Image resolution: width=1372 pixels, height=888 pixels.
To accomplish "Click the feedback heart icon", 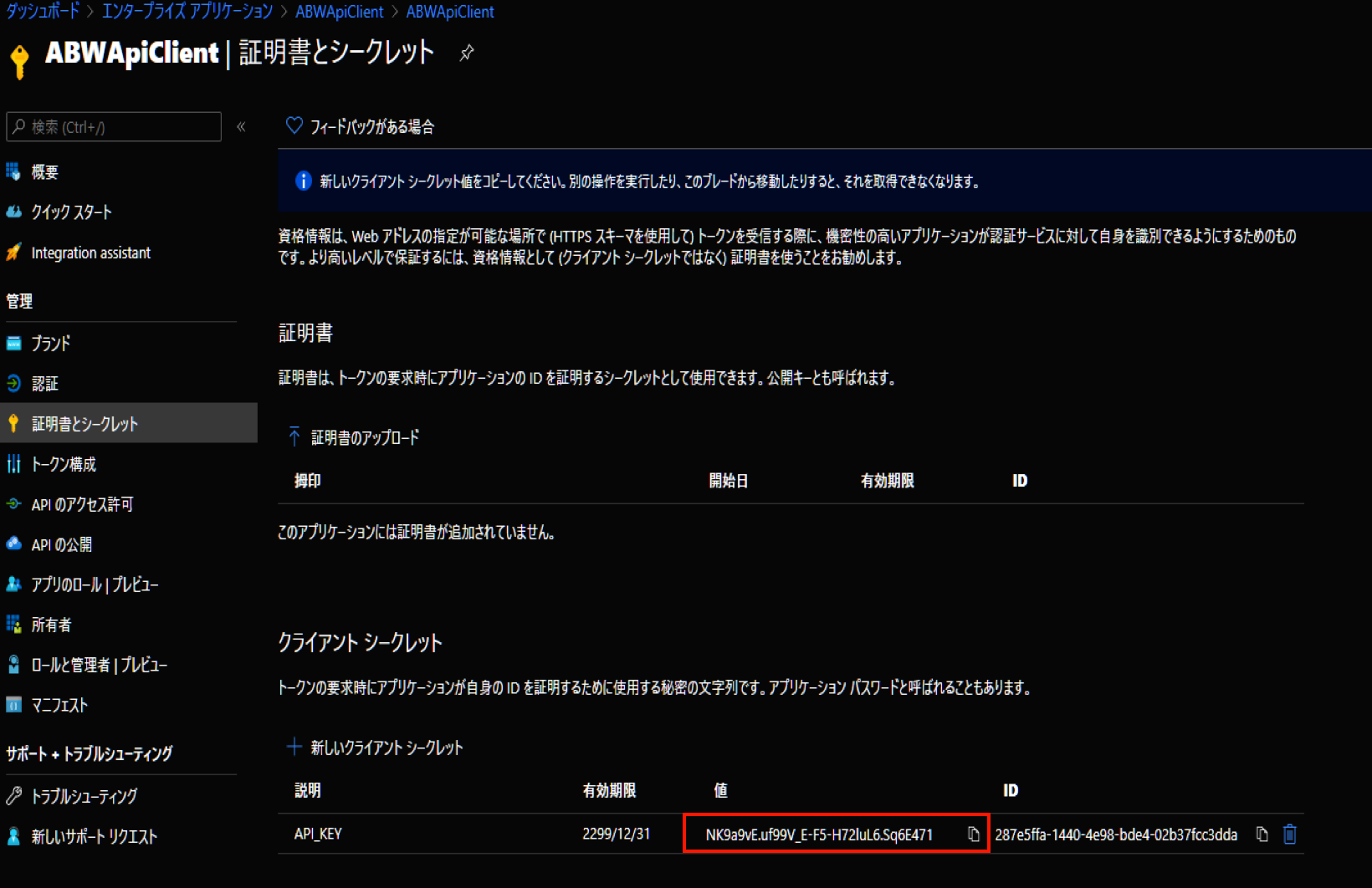I will coord(294,125).
